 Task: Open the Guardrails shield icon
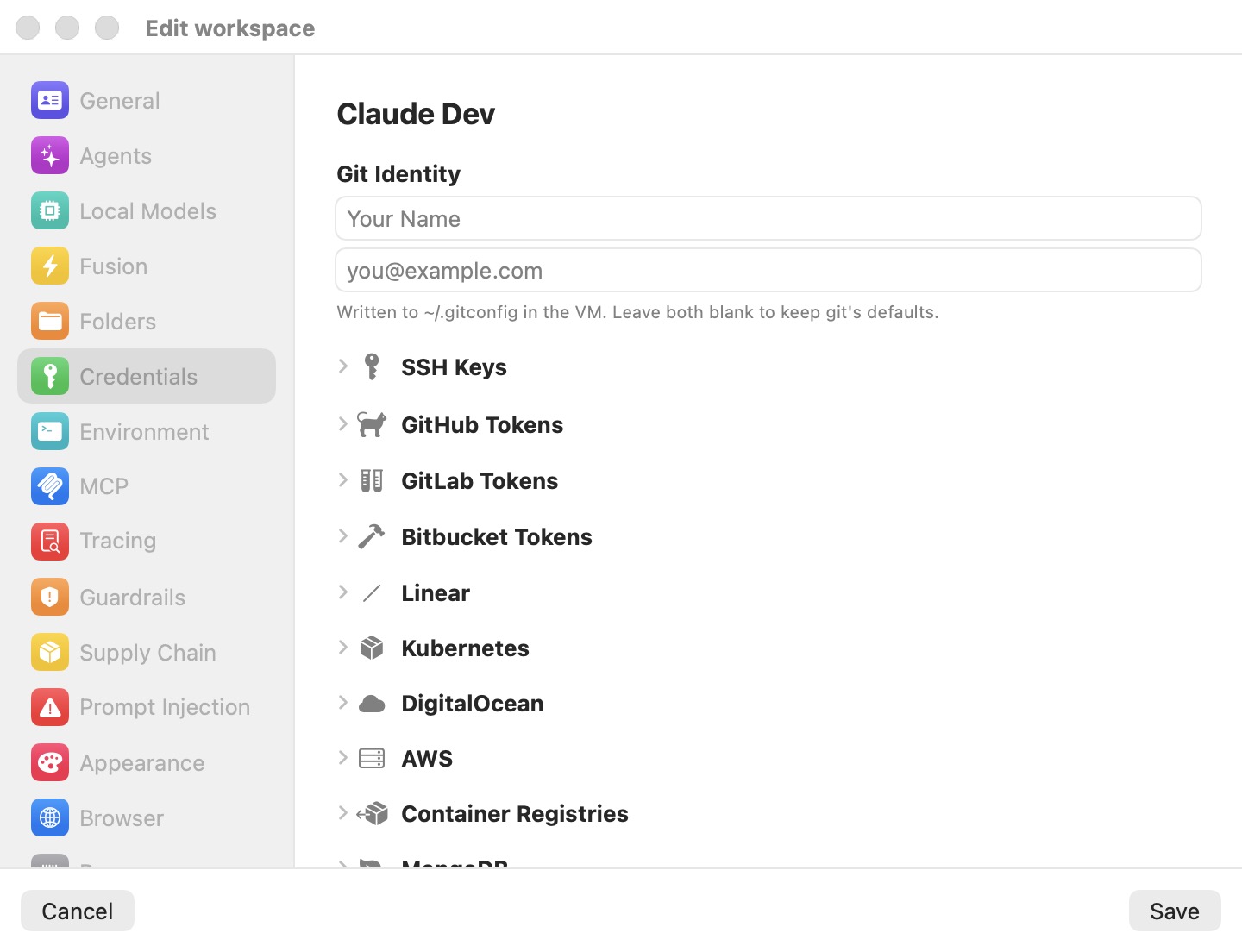point(50,597)
